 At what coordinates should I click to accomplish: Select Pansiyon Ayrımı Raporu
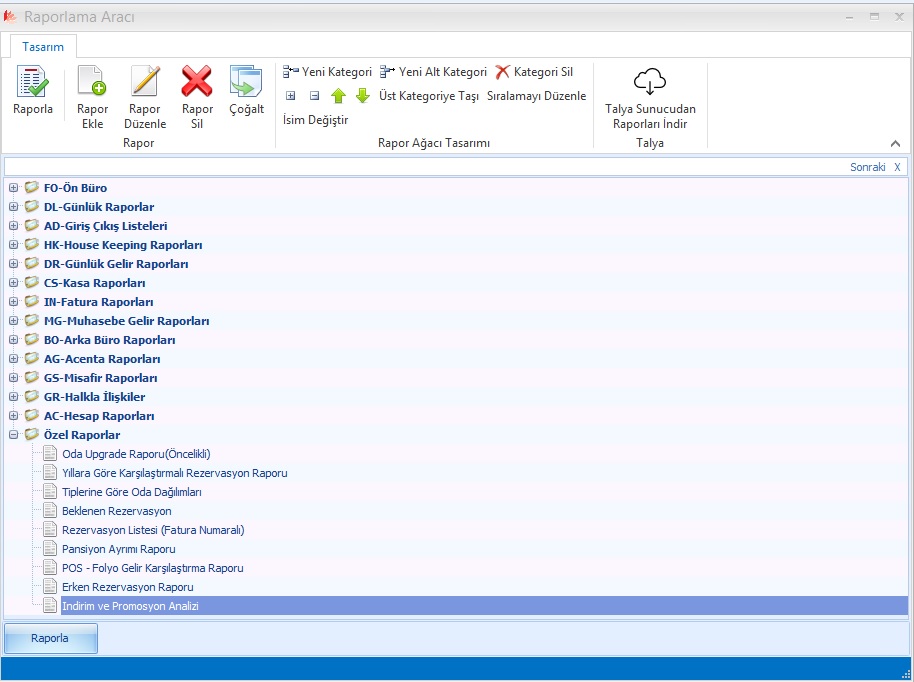pyautogui.click(x=119, y=549)
